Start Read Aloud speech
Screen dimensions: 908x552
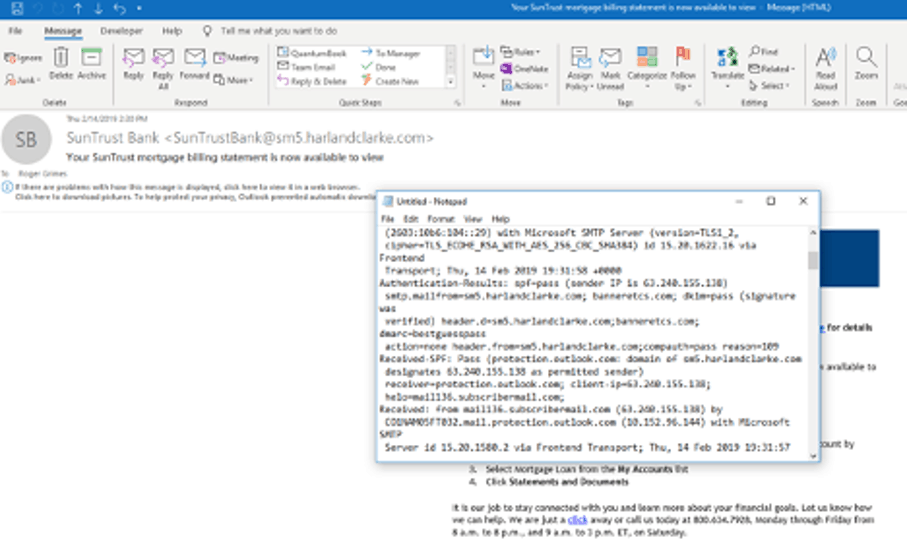pyautogui.click(x=825, y=68)
